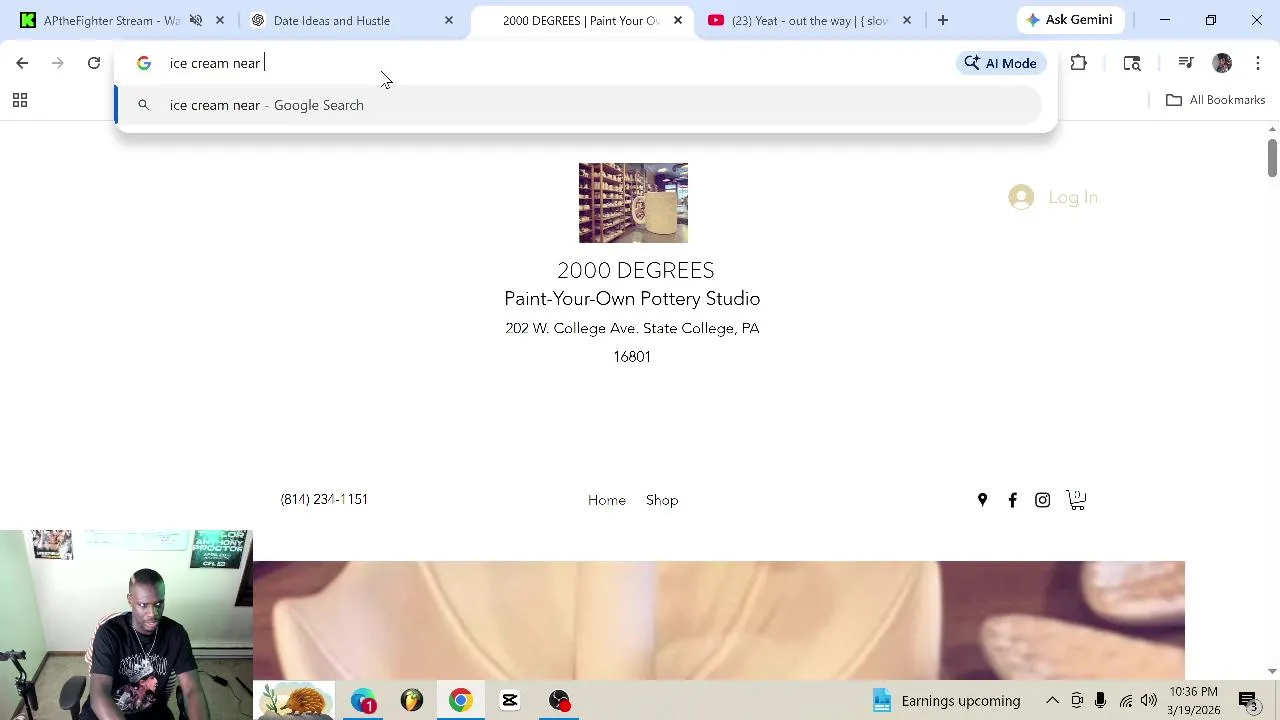Close the 2000 DEGREES tab

[678, 20]
